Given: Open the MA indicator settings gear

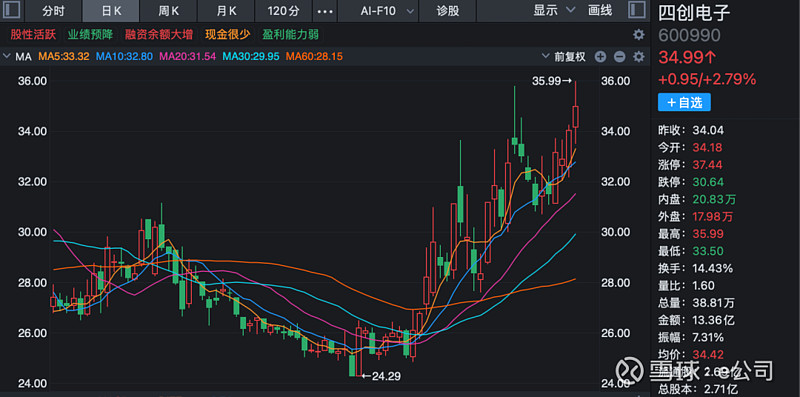Looking at the screenshot, I should pyautogui.click(x=638, y=57).
